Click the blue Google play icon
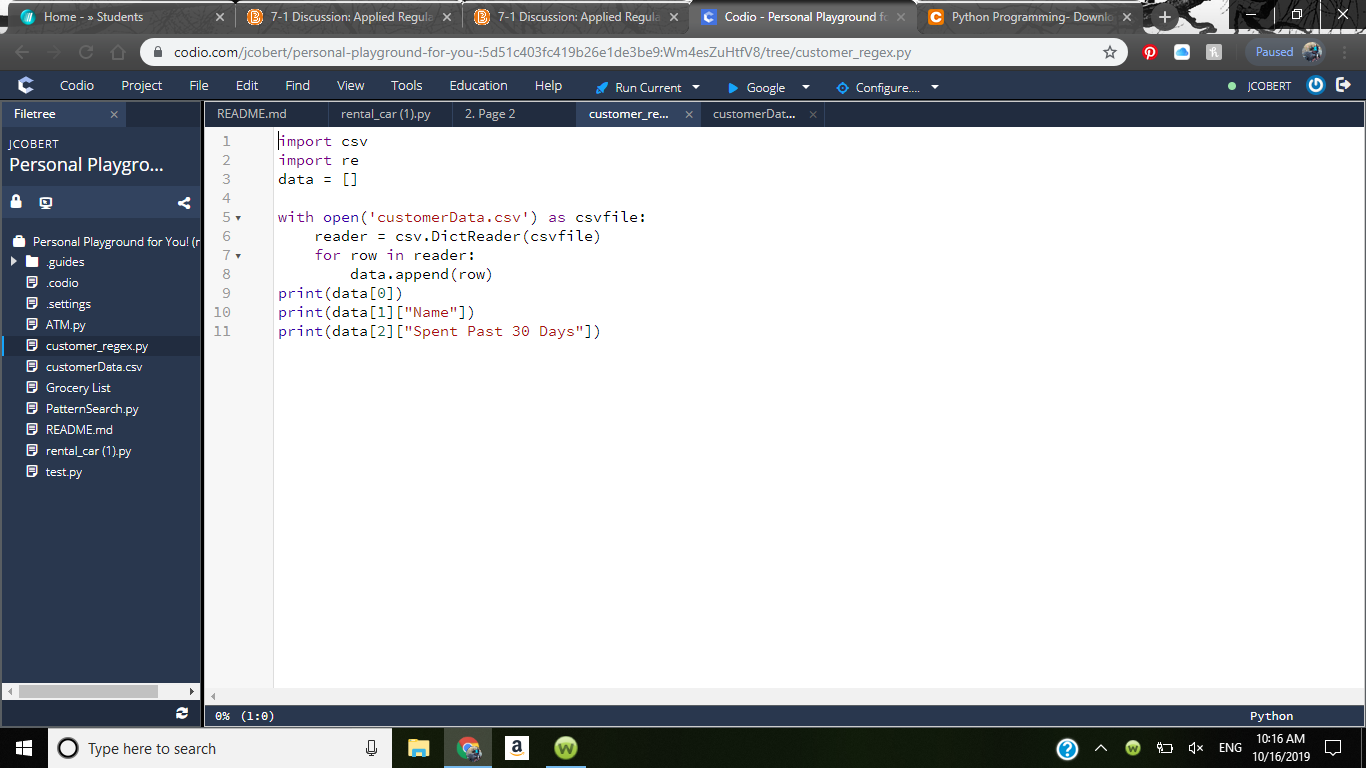The image size is (1366, 768). pos(733,88)
